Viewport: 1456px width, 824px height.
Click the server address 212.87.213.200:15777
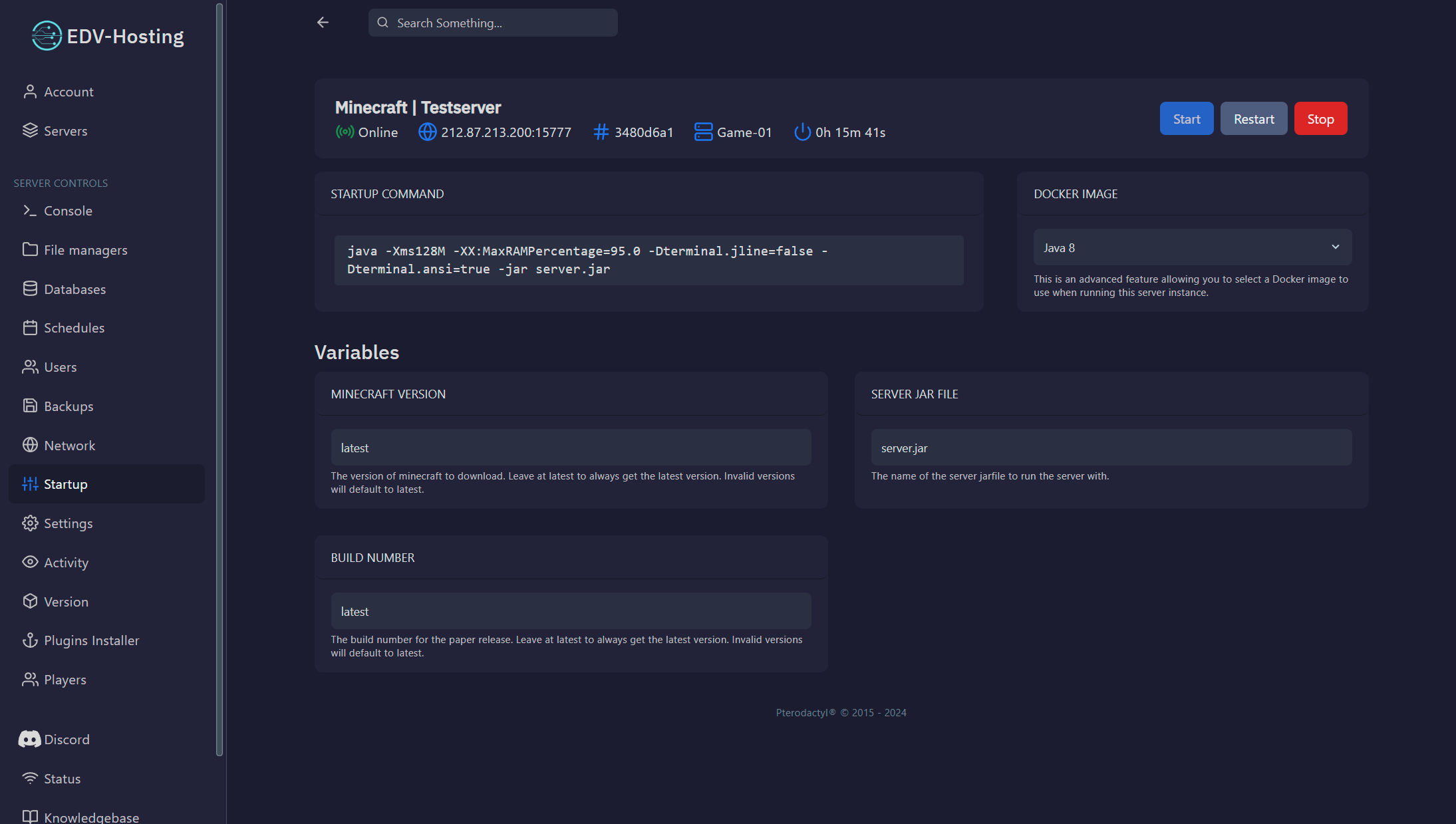[506, 132]
